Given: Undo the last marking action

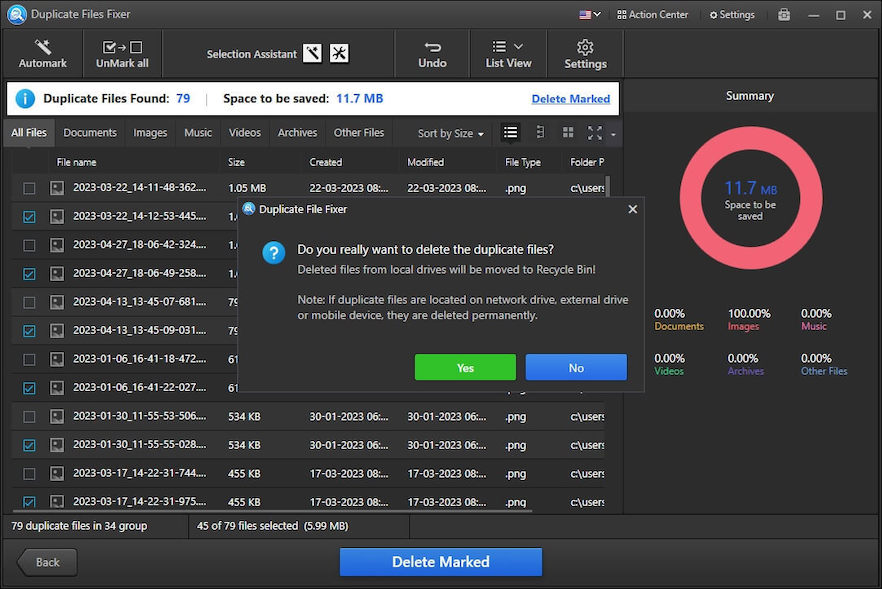Looking at the screenshot, I should pos(432,54).
